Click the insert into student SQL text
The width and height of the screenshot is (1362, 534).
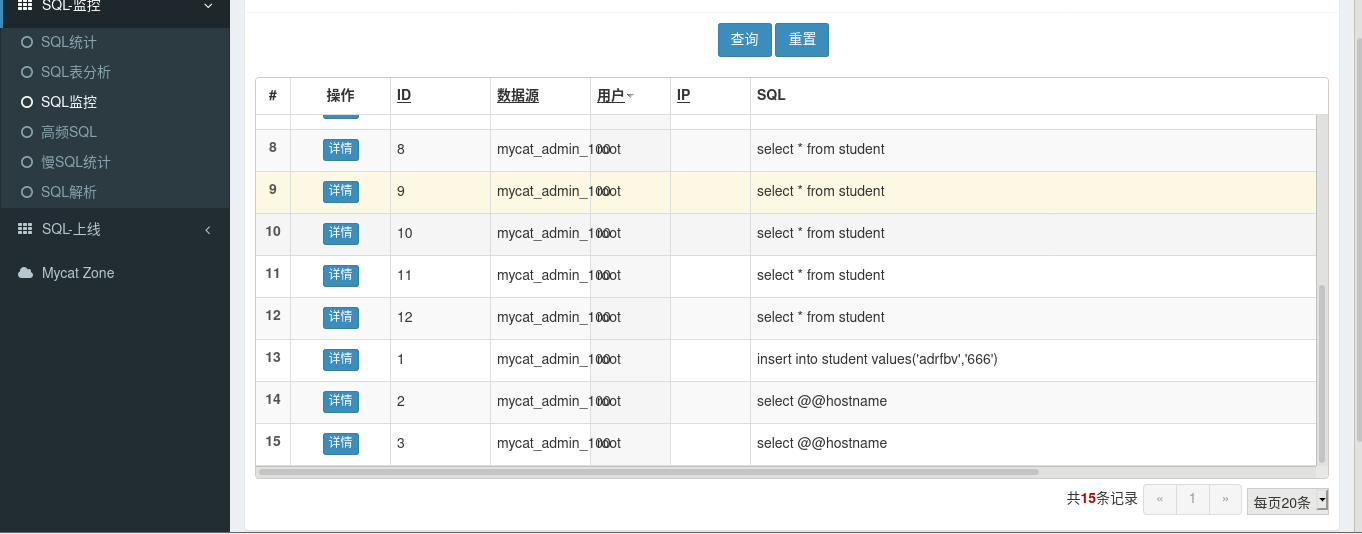click(x=877, y=359)
